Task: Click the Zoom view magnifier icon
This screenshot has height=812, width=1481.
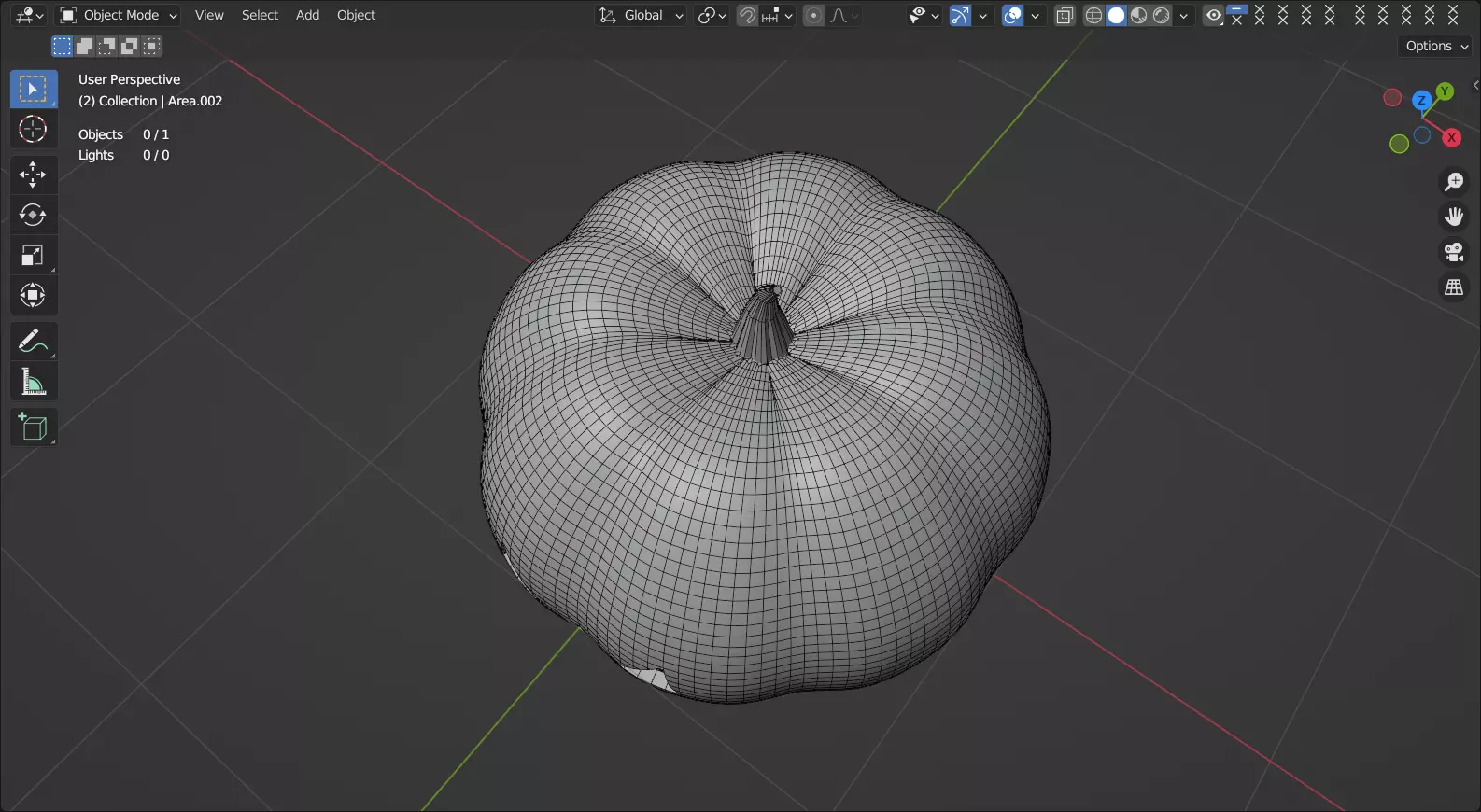Action: (1454, 182)
